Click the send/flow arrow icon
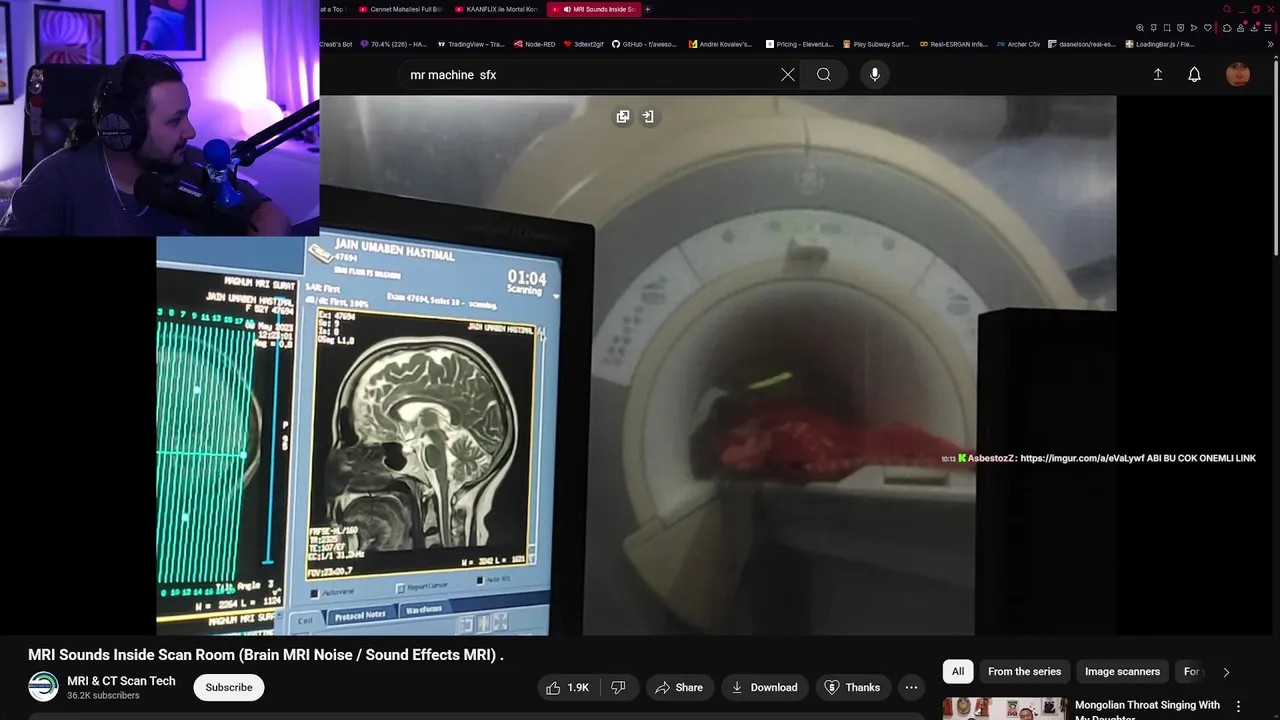1280x720 pixels. 1194,27
